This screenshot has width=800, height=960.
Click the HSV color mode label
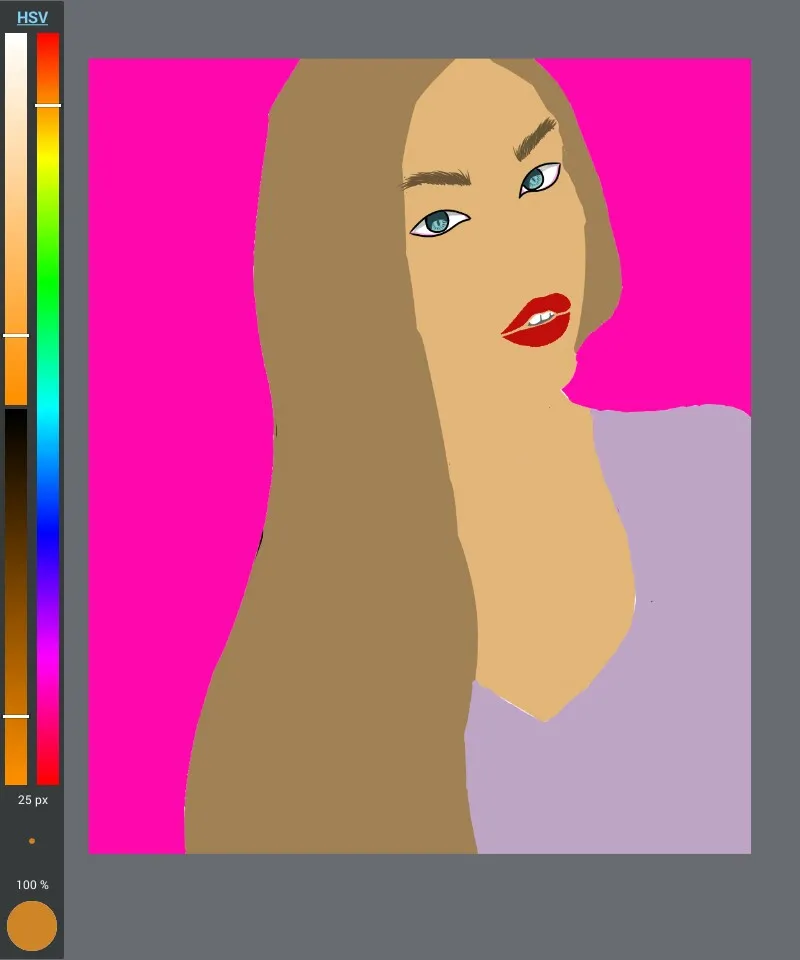[x=32, y=18]
